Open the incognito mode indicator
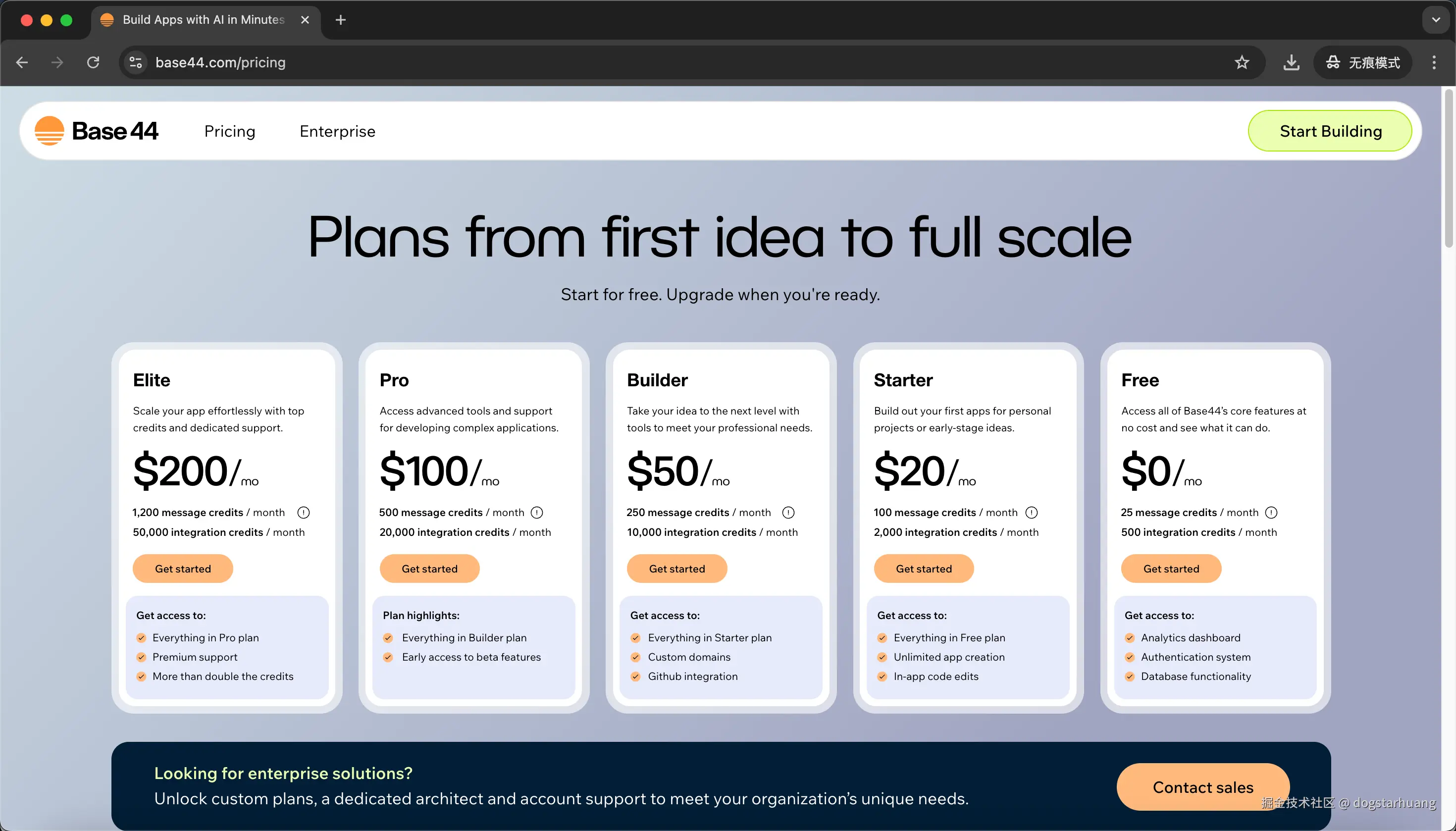 point(1362,63)
